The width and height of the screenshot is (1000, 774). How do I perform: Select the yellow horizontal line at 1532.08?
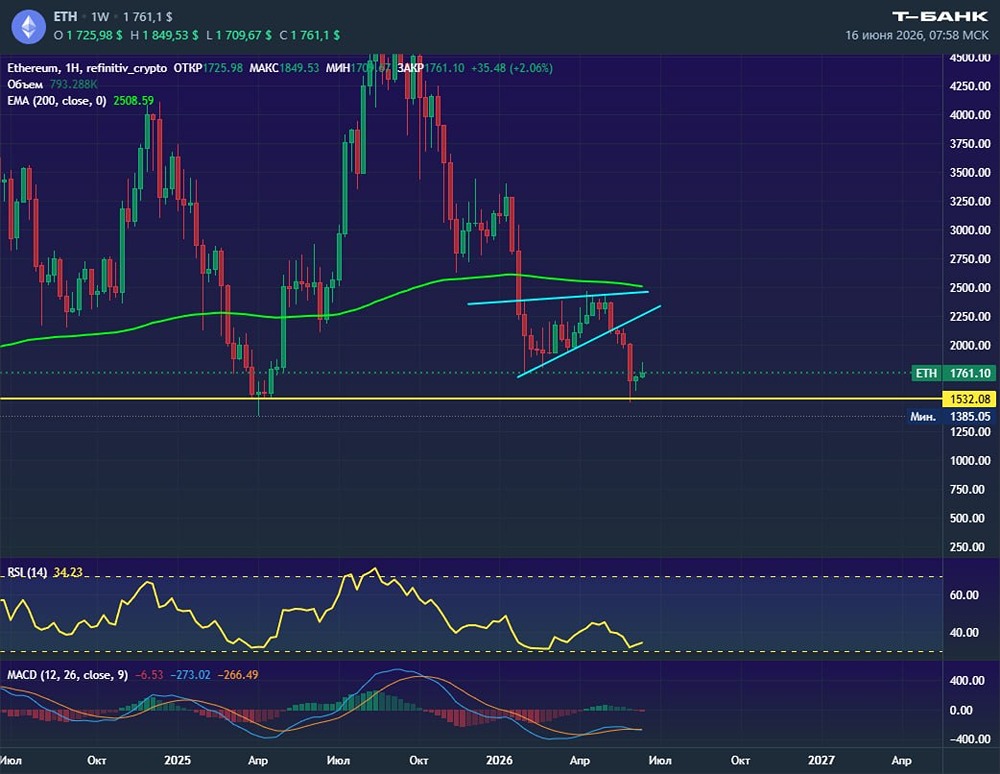[x=471, y=398]
